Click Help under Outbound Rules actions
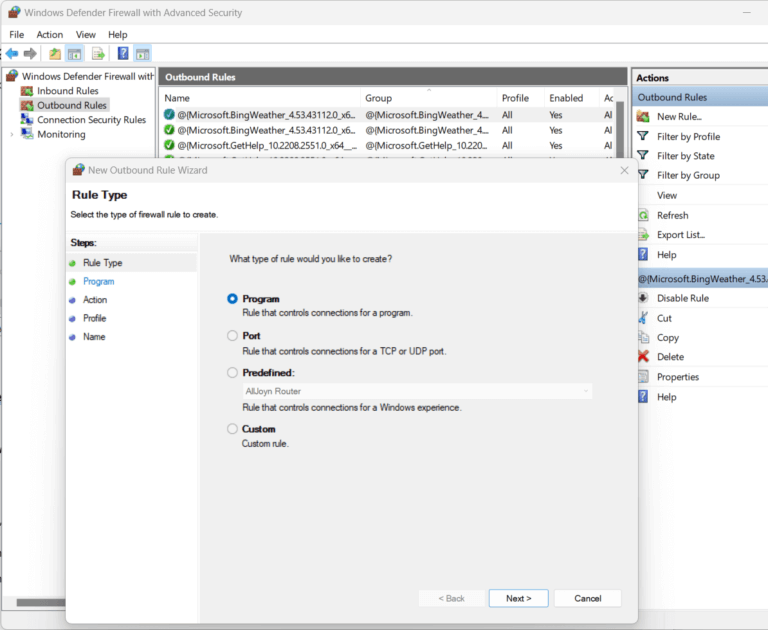Viewport: 768px width, 630px height. point(666,255)
